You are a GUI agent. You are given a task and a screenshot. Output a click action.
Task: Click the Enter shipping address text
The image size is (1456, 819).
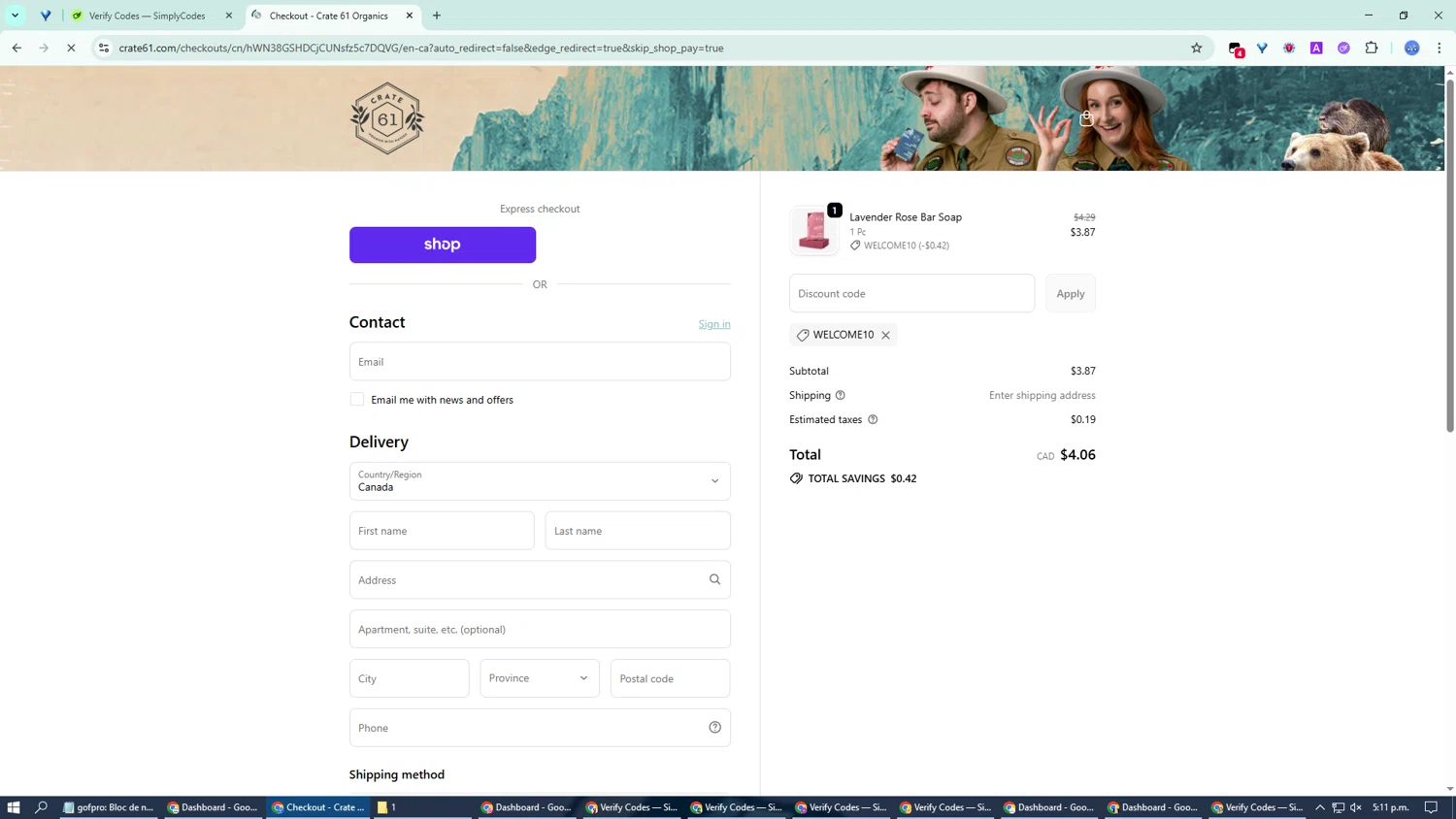pos(1042,395)
